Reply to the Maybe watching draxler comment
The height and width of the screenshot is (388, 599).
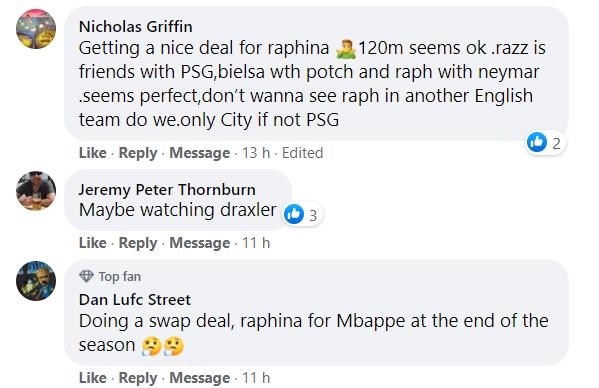tap(138, 243)
